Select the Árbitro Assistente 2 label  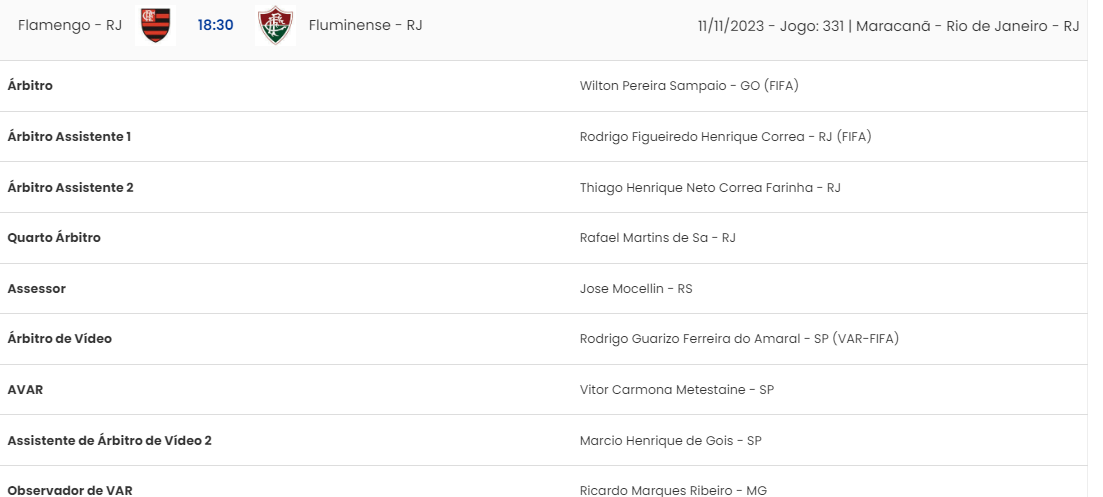(x=70, y=187)
